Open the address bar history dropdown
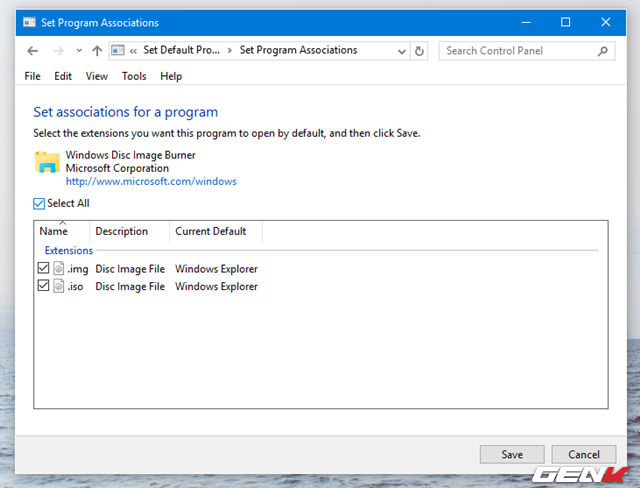640x488 pixels. tap(402, 51)
